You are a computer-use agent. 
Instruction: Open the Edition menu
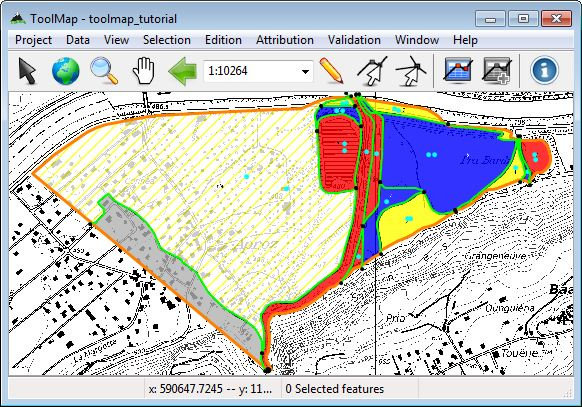223,40
